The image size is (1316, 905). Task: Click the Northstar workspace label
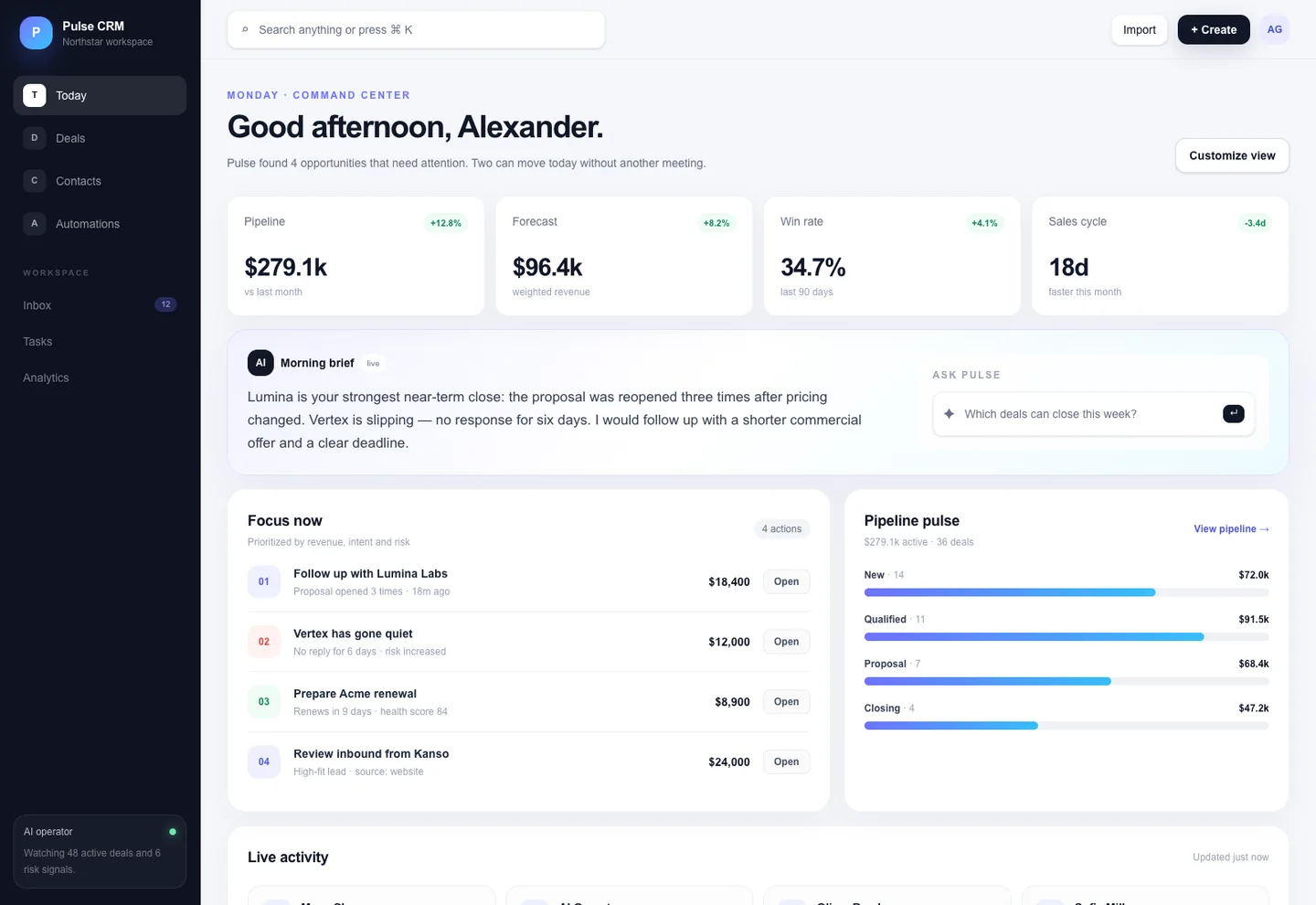(x=108, y=42)
